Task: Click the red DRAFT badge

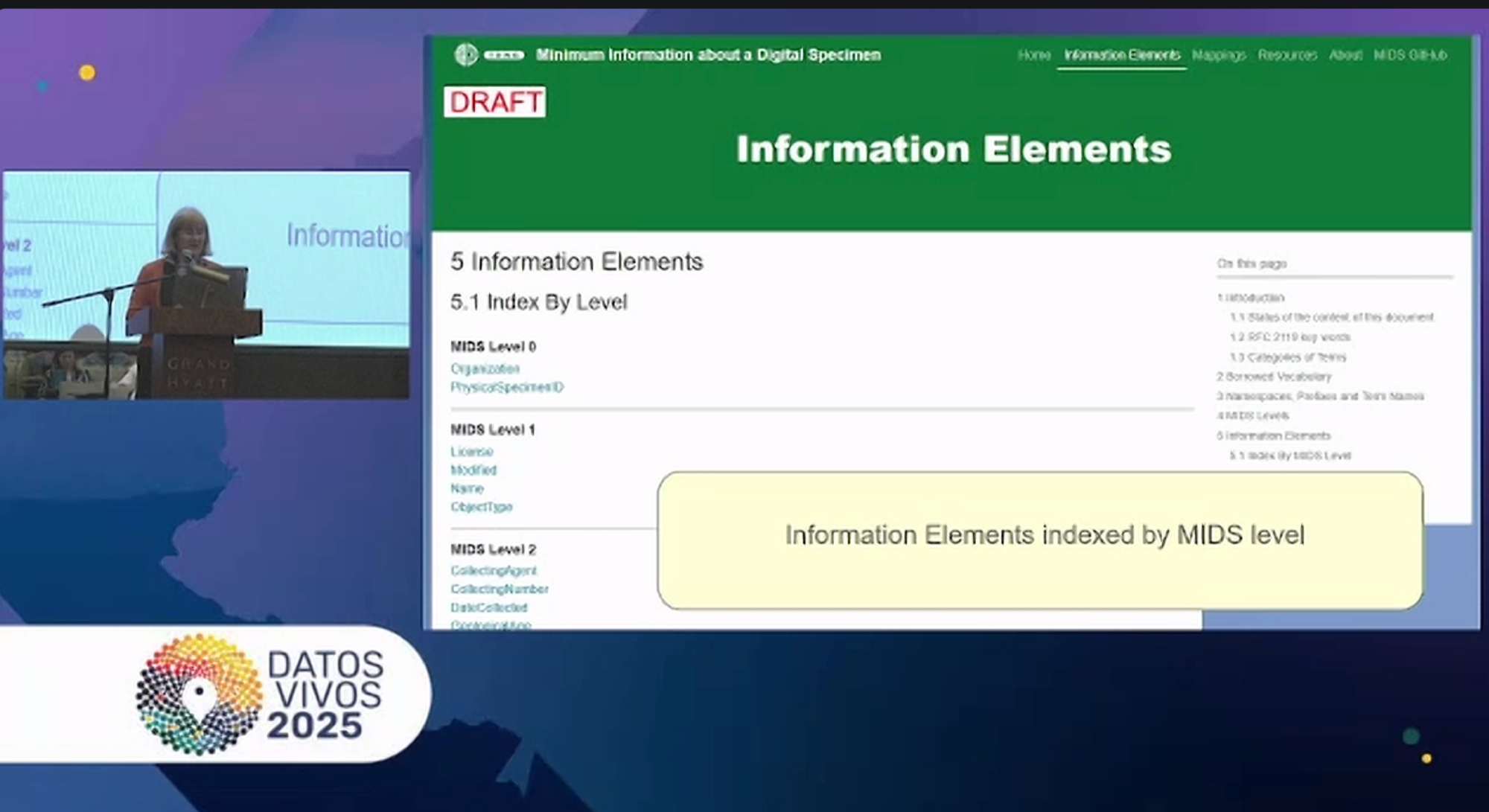Action: [495, 102]
